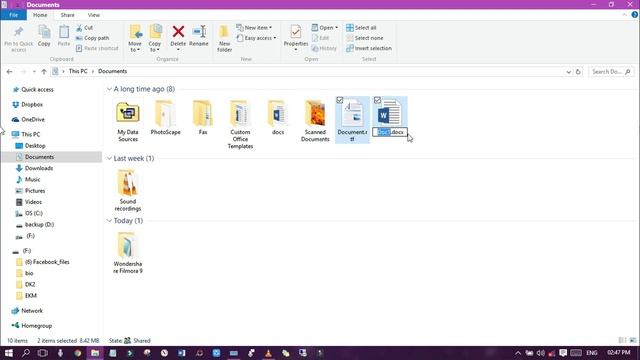Uncheck the Document.rtf item checkbox
Image resolution: width=640 pixels, height=360 pixels.
tap(340, 100)
